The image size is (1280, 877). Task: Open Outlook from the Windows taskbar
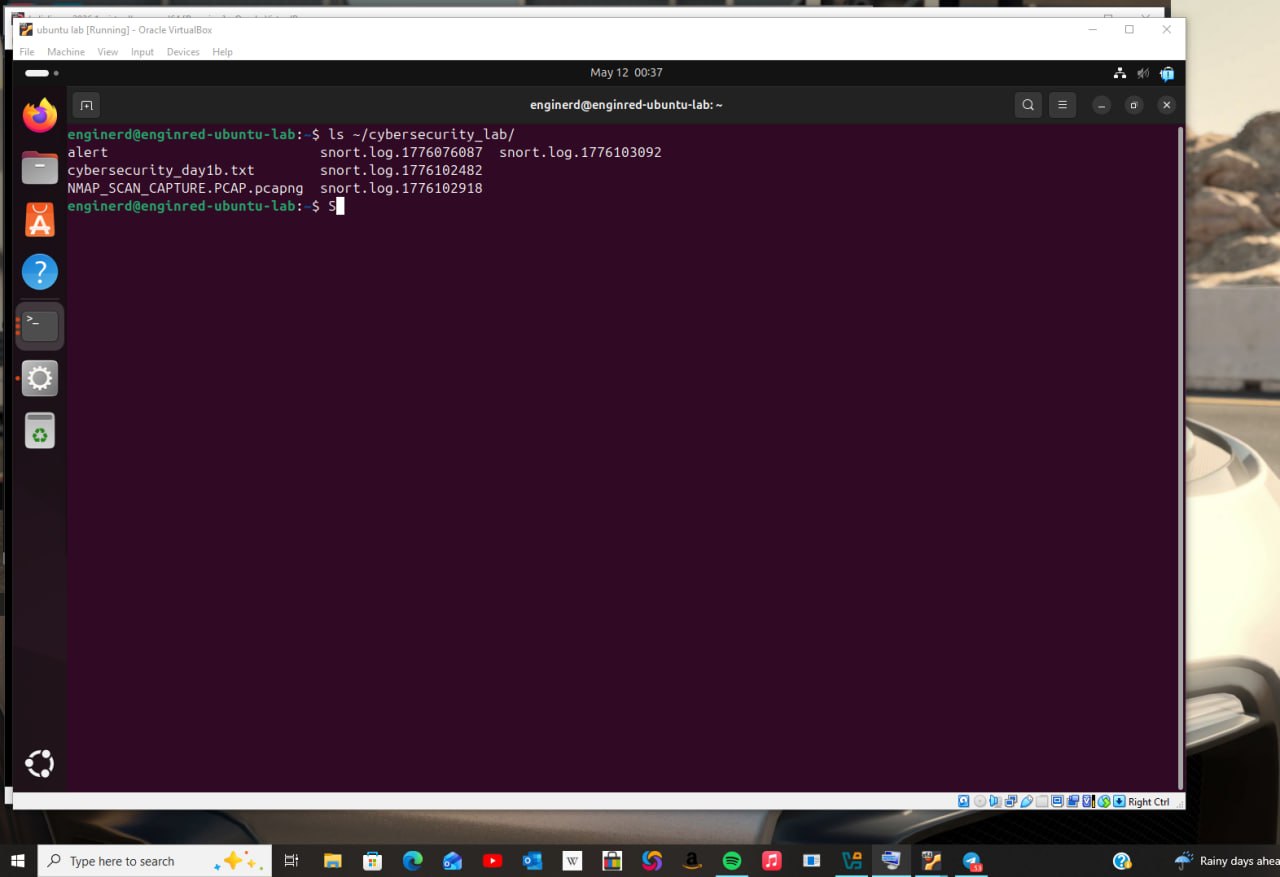pyautogui.click(x=532, y=860)
